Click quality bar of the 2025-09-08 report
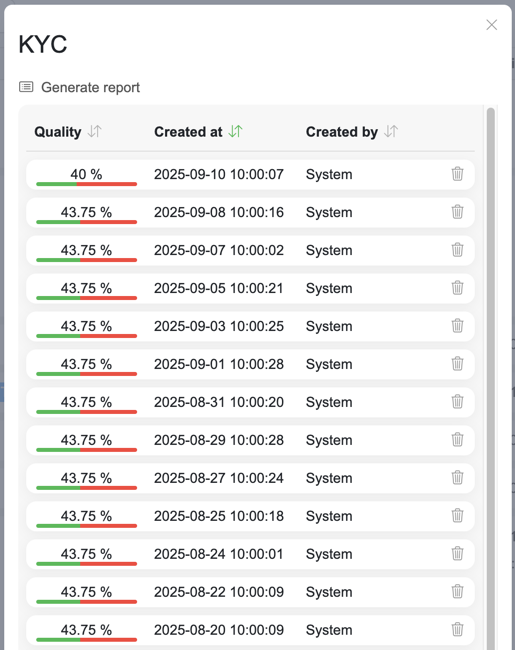 pyautogui.click(x=86, y=222)
